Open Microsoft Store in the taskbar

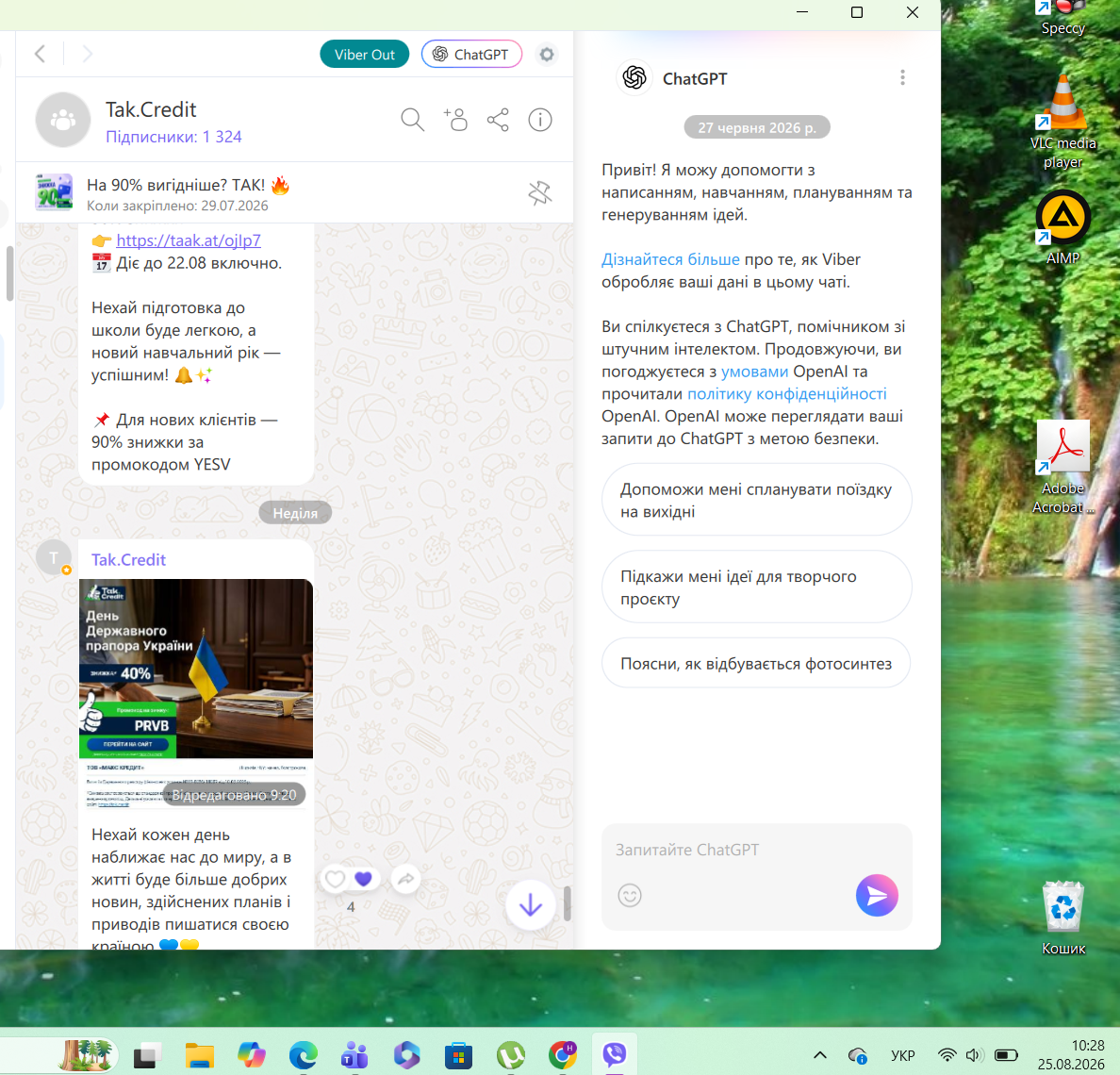pyautogui.click(x=458, y=1055)
